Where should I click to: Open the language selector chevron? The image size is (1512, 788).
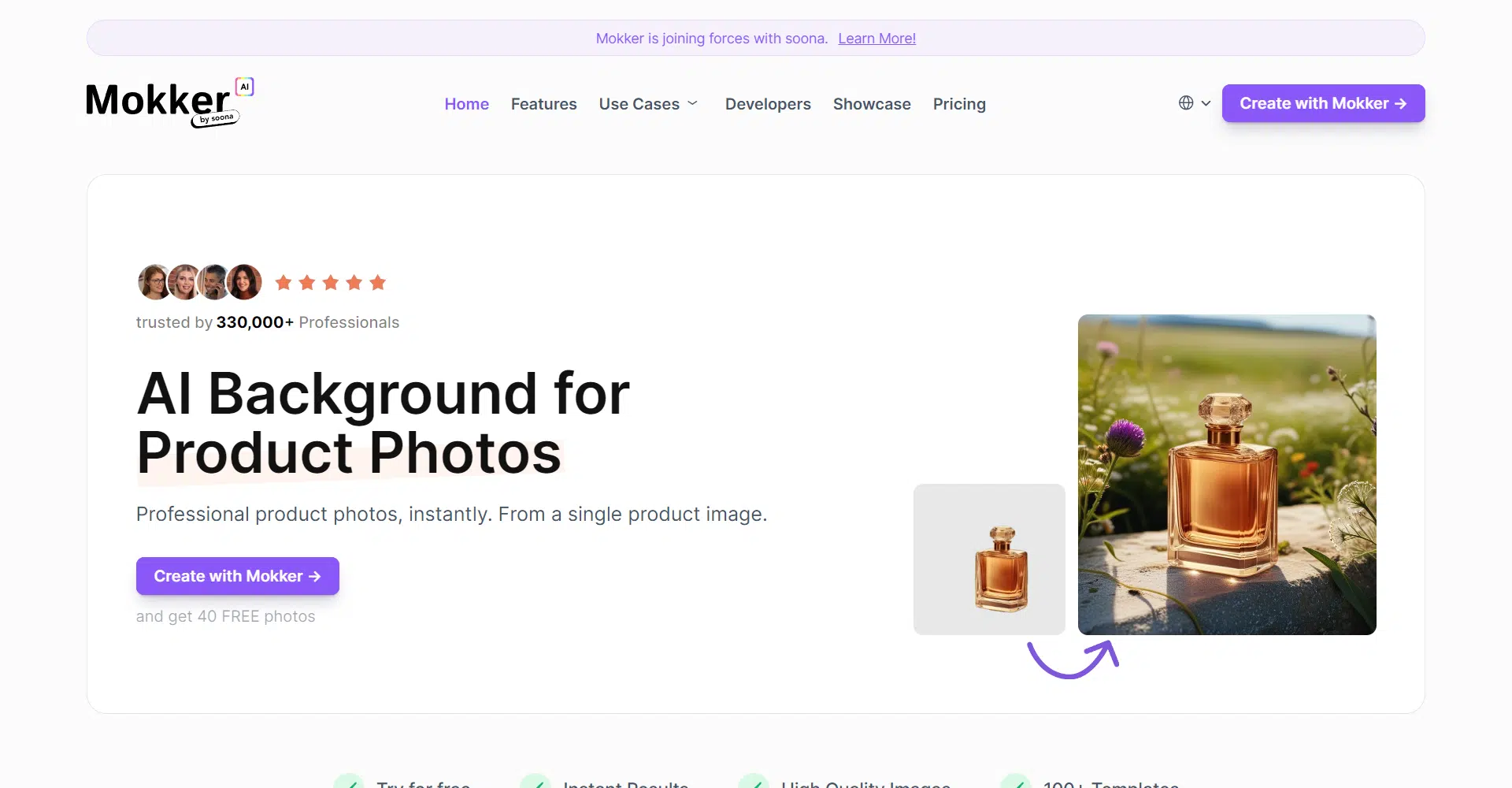click(1206, 103)
